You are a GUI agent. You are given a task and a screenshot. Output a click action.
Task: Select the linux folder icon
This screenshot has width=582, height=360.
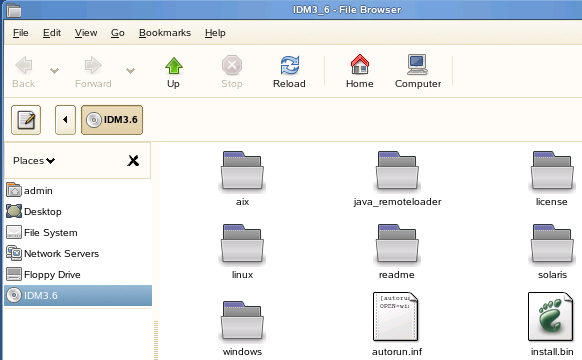coord(242,245)
